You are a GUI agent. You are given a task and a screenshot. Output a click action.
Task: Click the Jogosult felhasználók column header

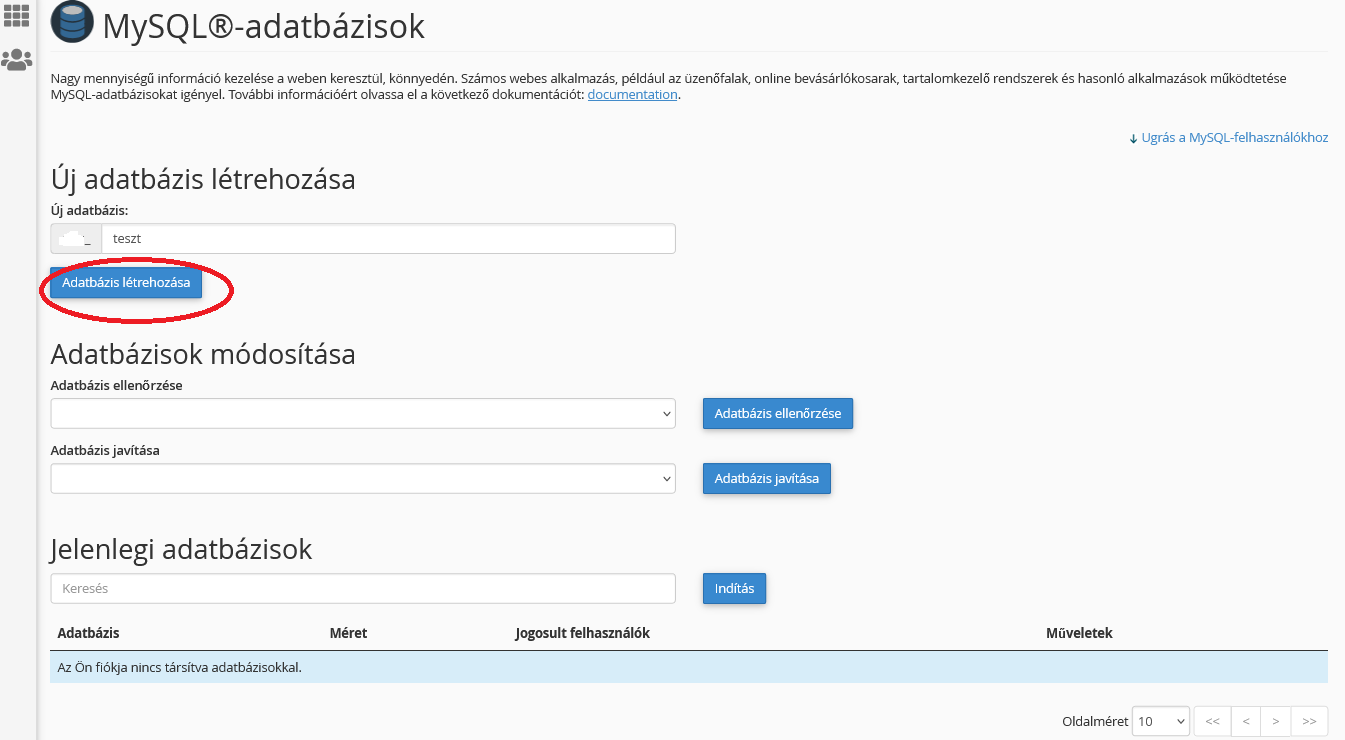[x=583, y=633]
